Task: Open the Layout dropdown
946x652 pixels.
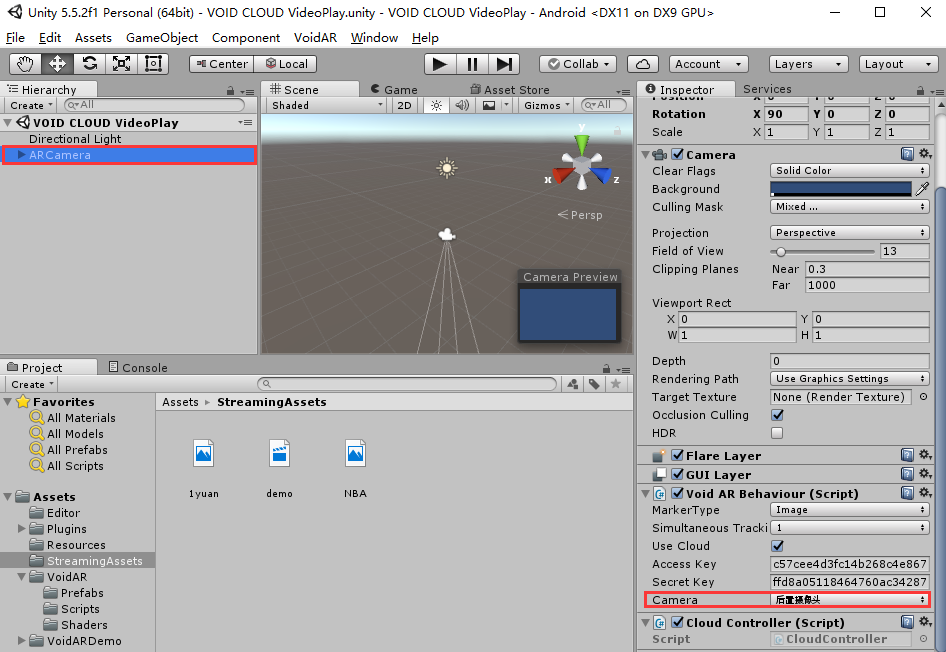Action: 898,64
